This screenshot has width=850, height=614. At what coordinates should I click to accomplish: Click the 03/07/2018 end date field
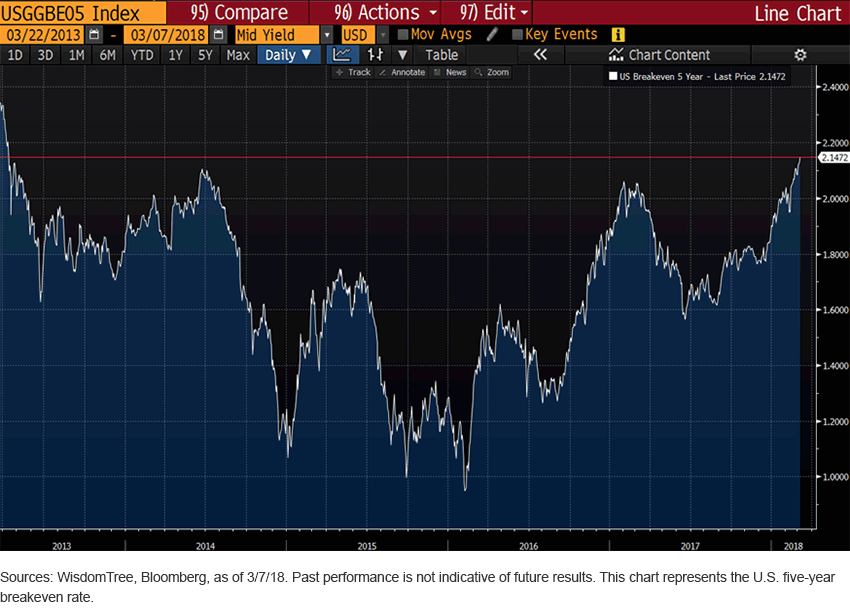click(167, 35)
